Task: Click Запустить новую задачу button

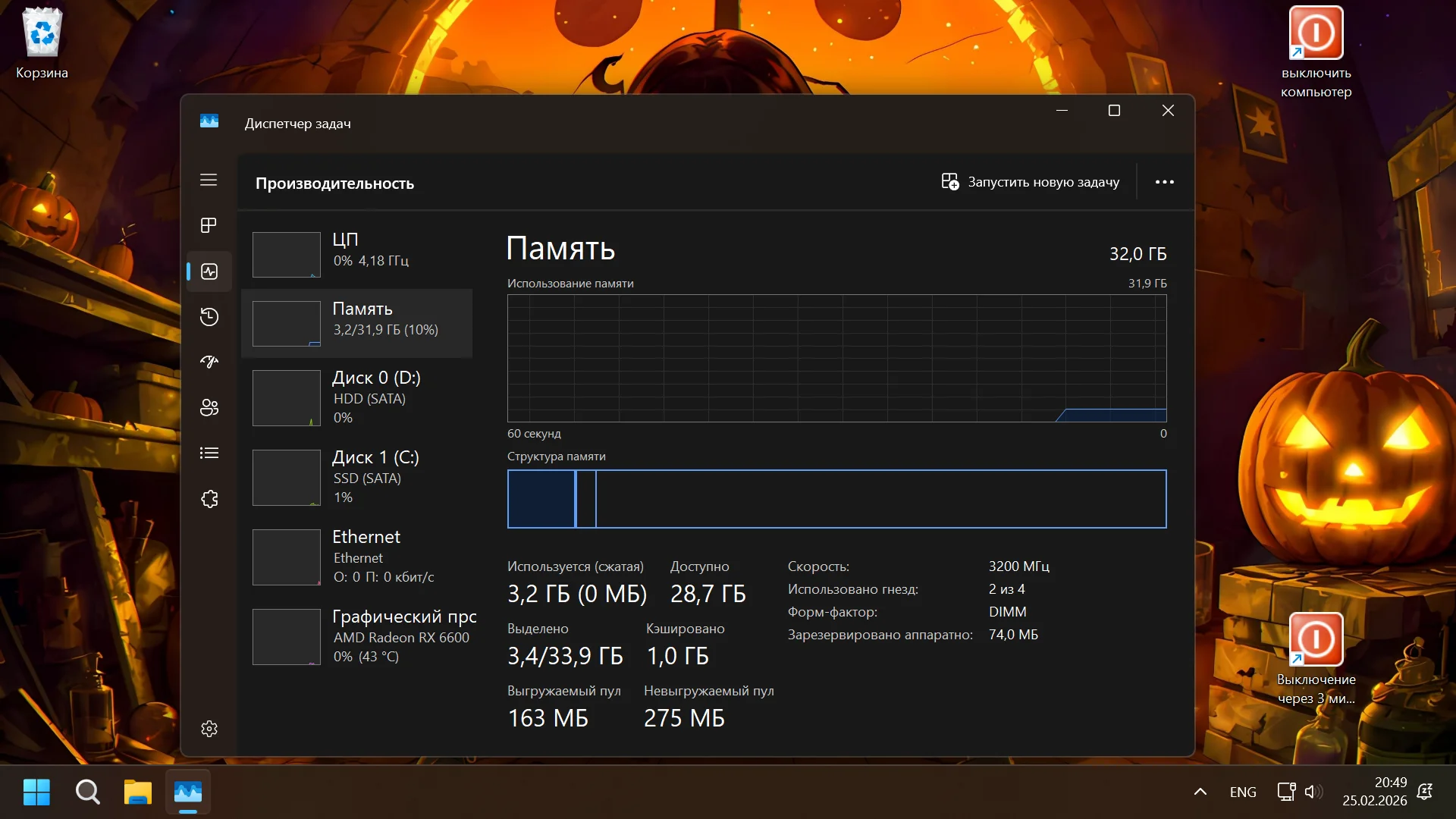Action: point(1031,182)
